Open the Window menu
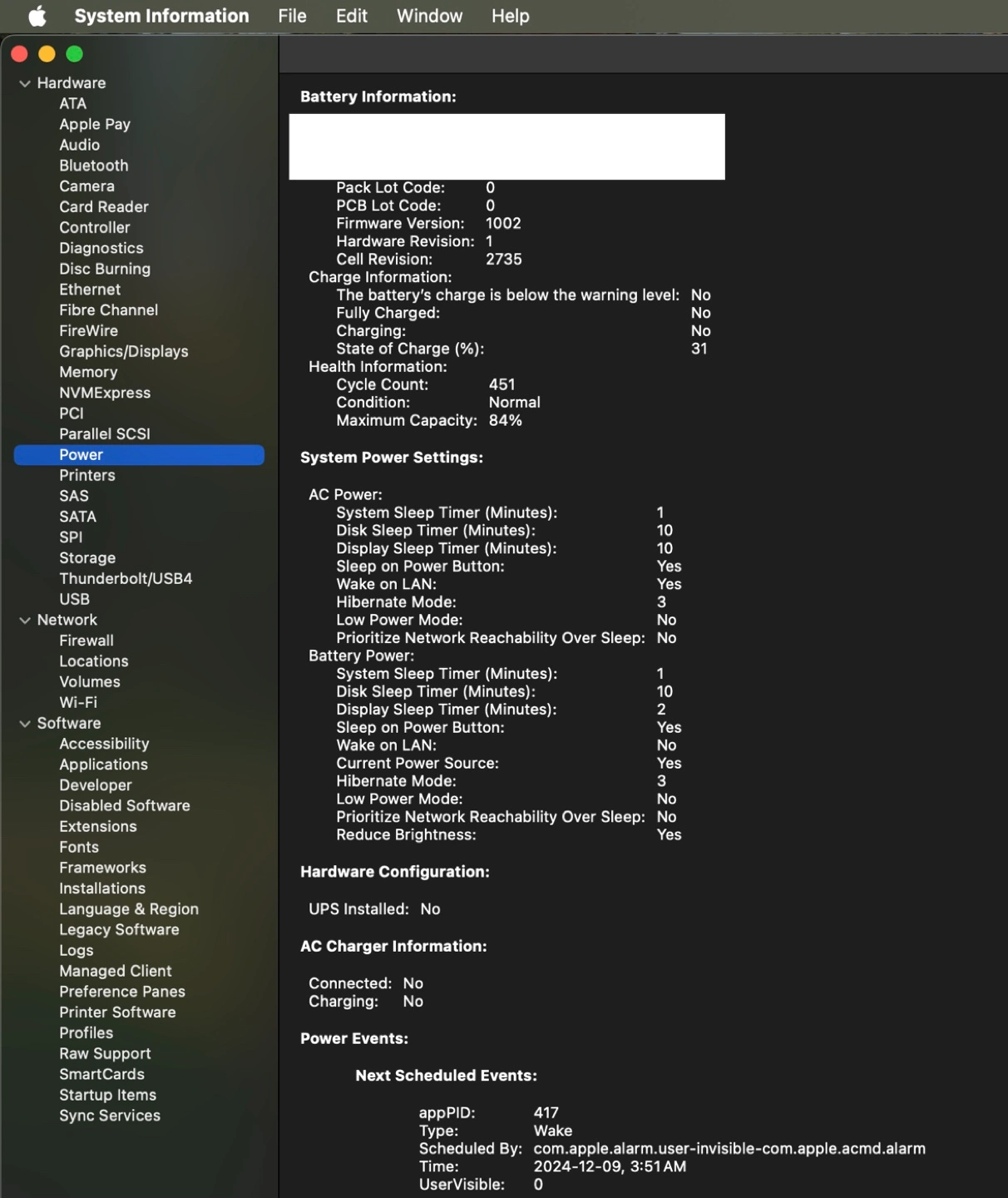Screen dimensions: 1008x1198 tap(429, 16)
